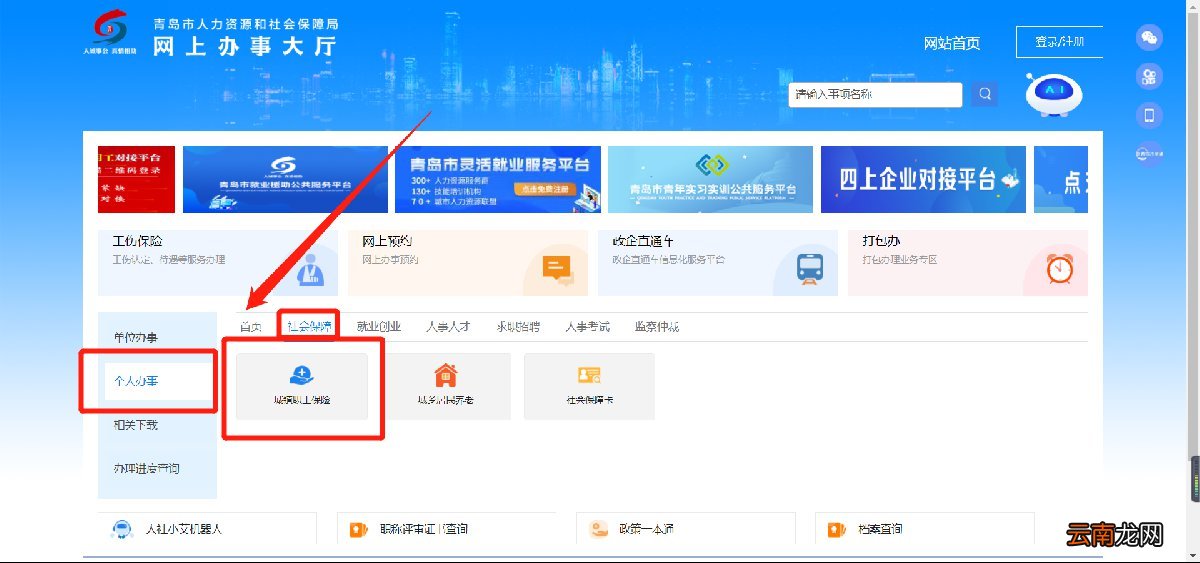Click the 网上办事大厅 title text
1200x563 pixels.
(x=245, y=46)
